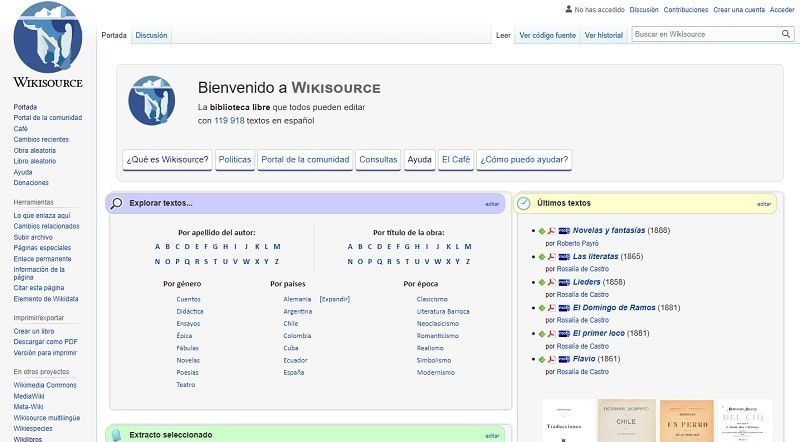The image size is (800, 442).
Task: Select the Portada tab
Action: click(x=114, y=35)
